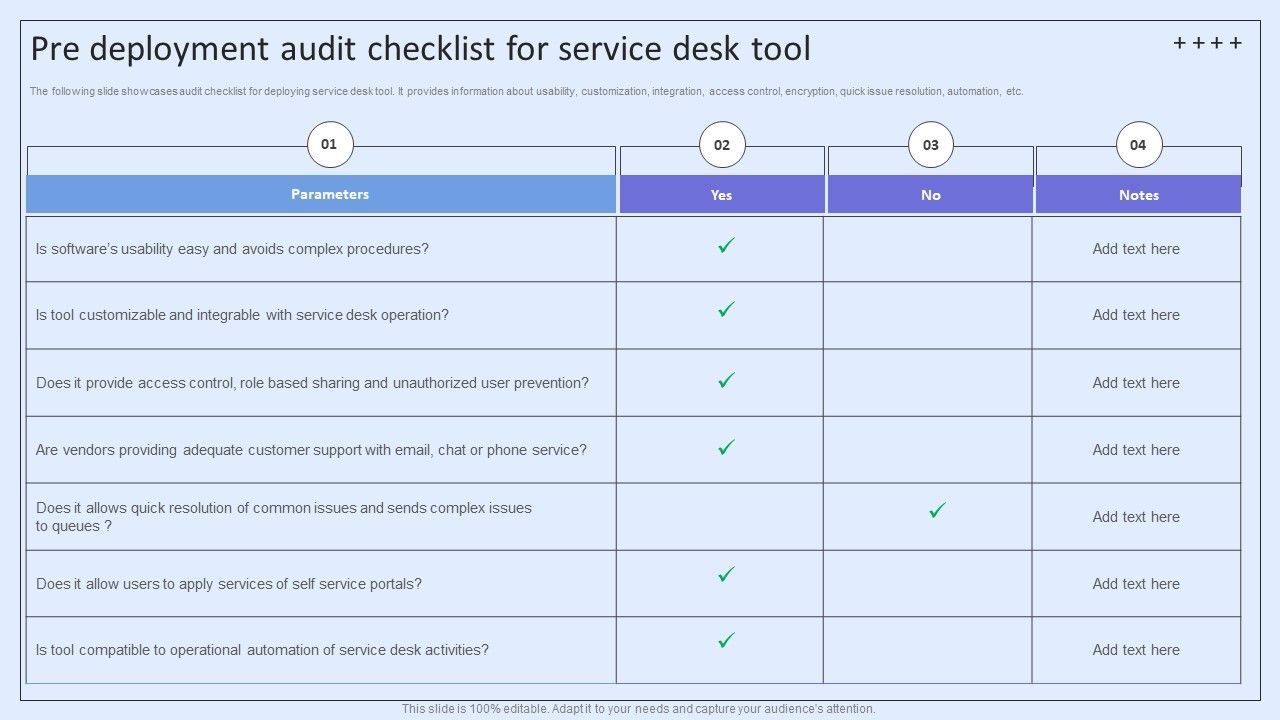Click 'Does it provide access control' question
Viewport: 1280px width, 720px height.
[x=312, y=383]
